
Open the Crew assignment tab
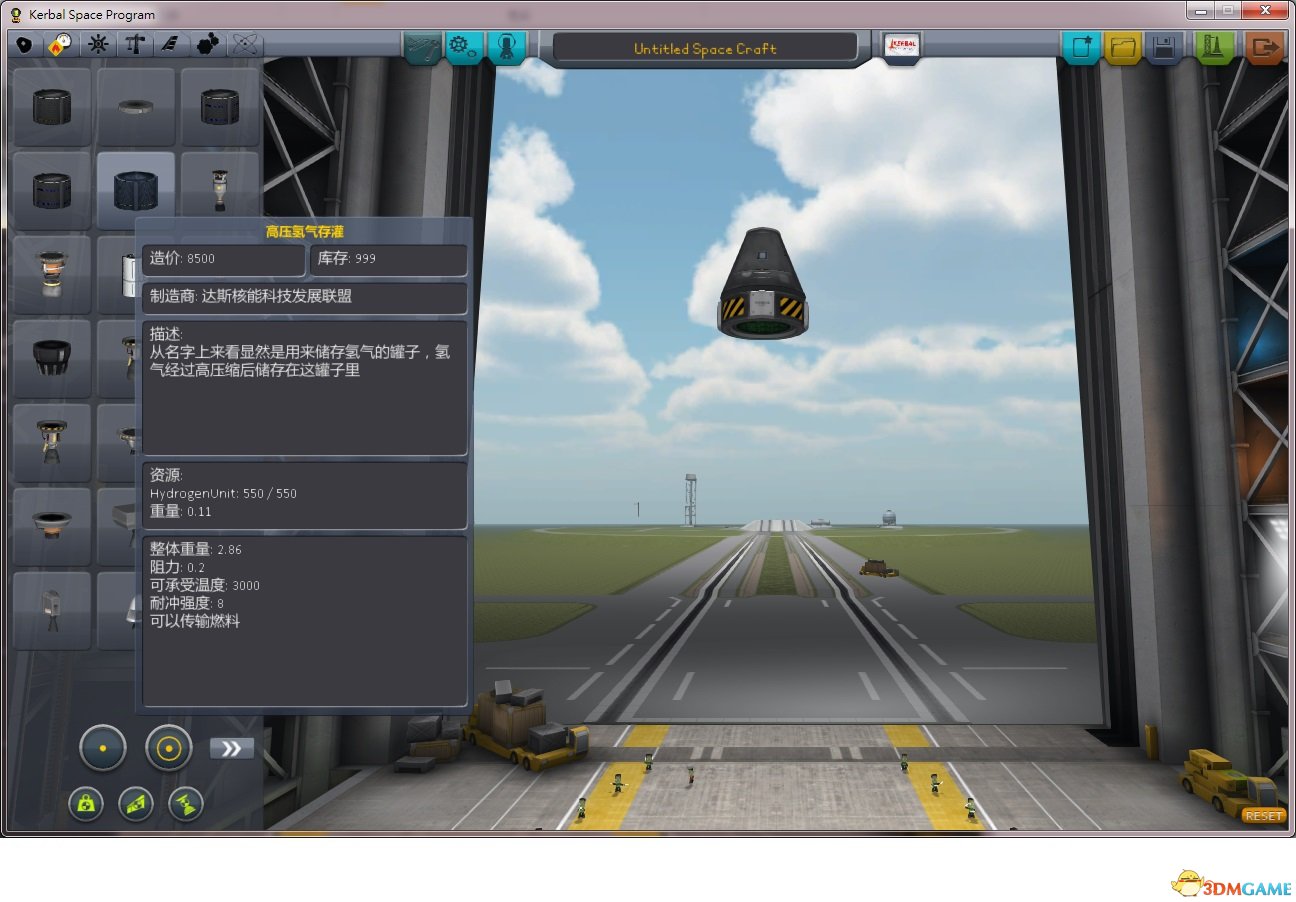tap(506, 47)
